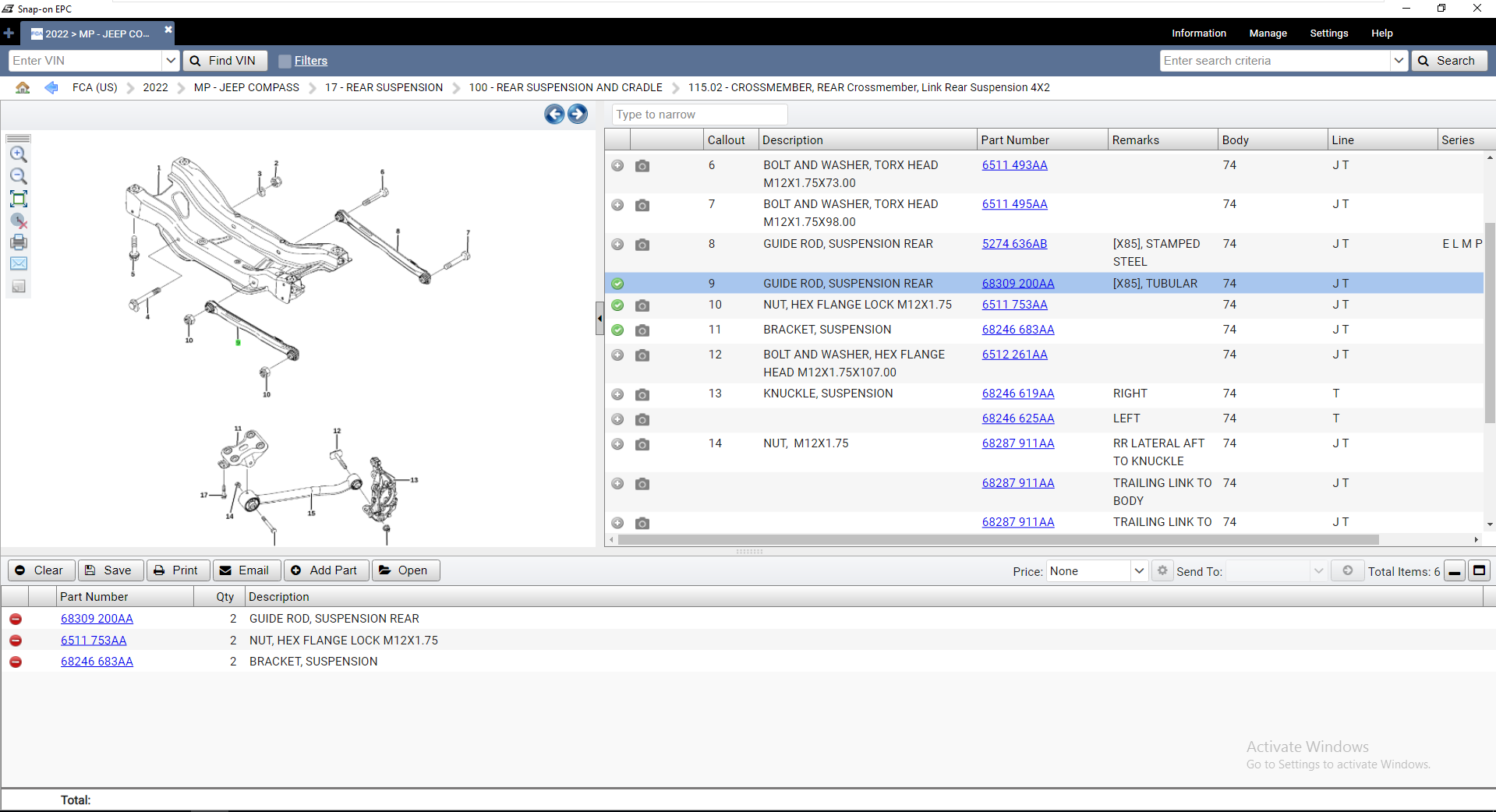Deselect callout 11 bracket green checkmark
1496x812 pixels.
[617, 330]
